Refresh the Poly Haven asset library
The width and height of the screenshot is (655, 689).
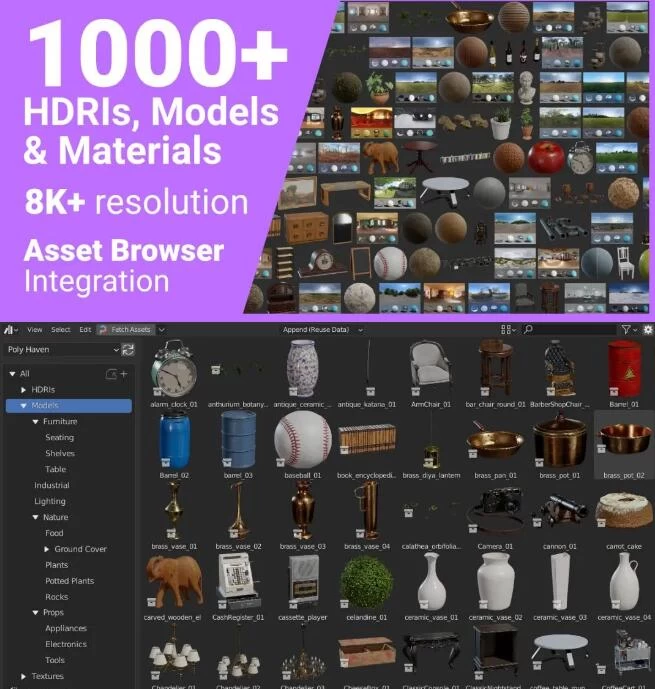click(127, 350)
